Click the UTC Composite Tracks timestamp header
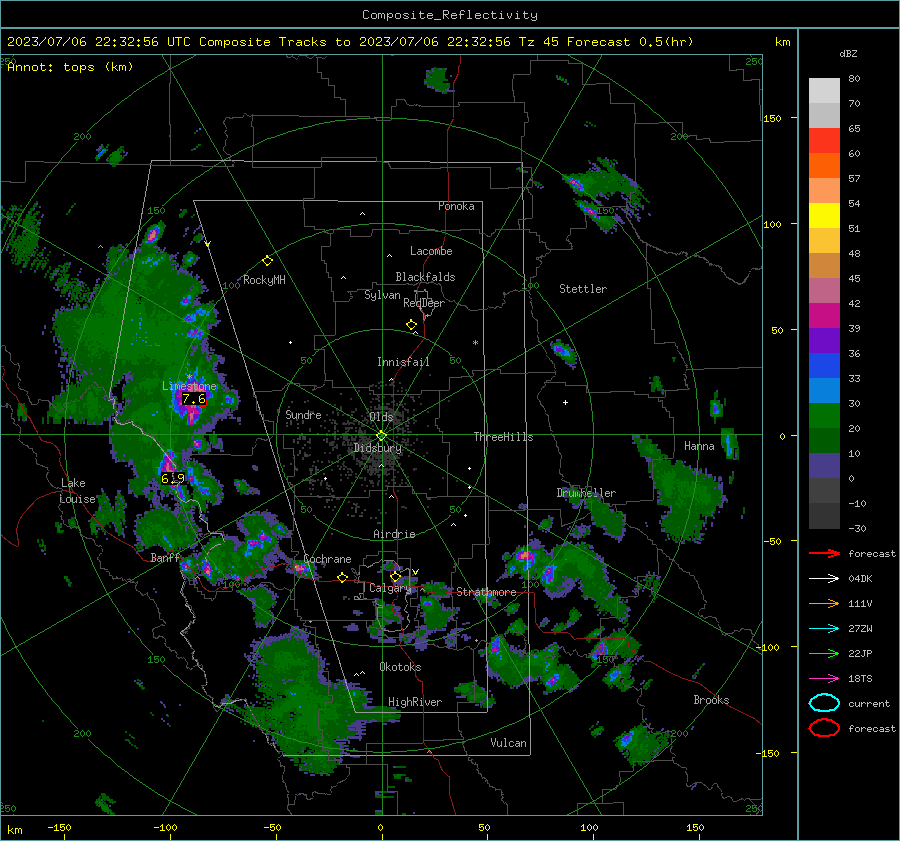The height and width of the screenshot is (841, 900). [350, 42]
